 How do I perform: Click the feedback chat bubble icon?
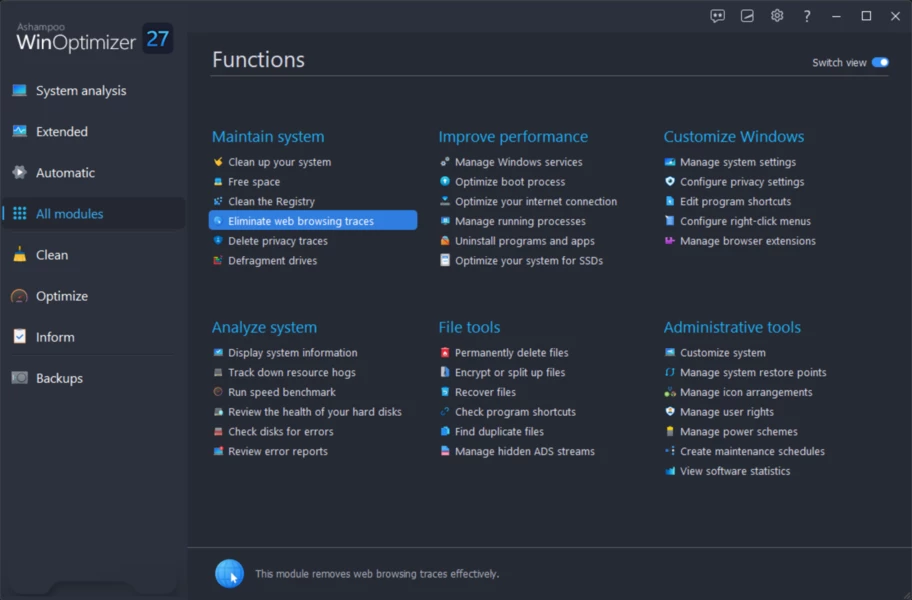point(717,16)
